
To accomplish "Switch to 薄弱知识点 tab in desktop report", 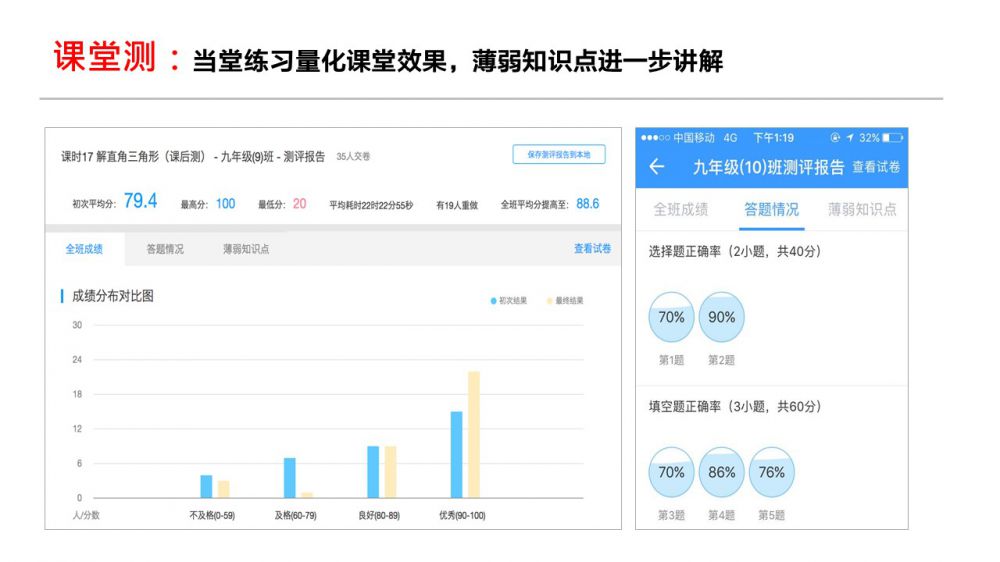I will point(246,249).
